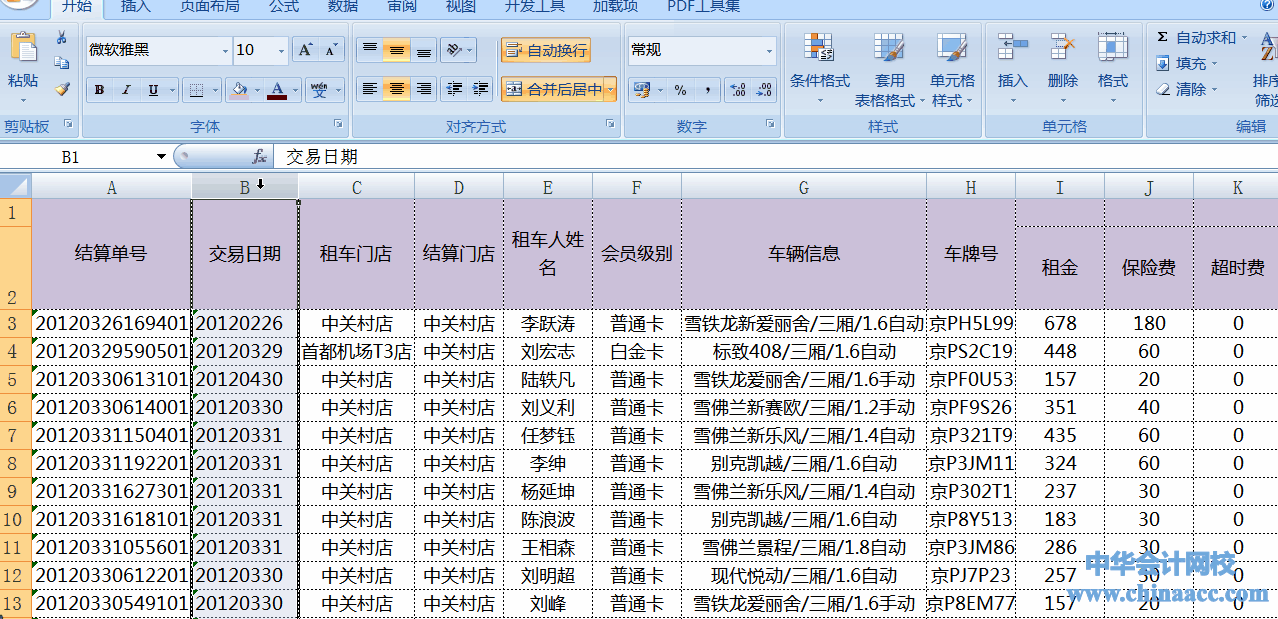
Task: Apply the red font color swatch
Action: (276, 90)
